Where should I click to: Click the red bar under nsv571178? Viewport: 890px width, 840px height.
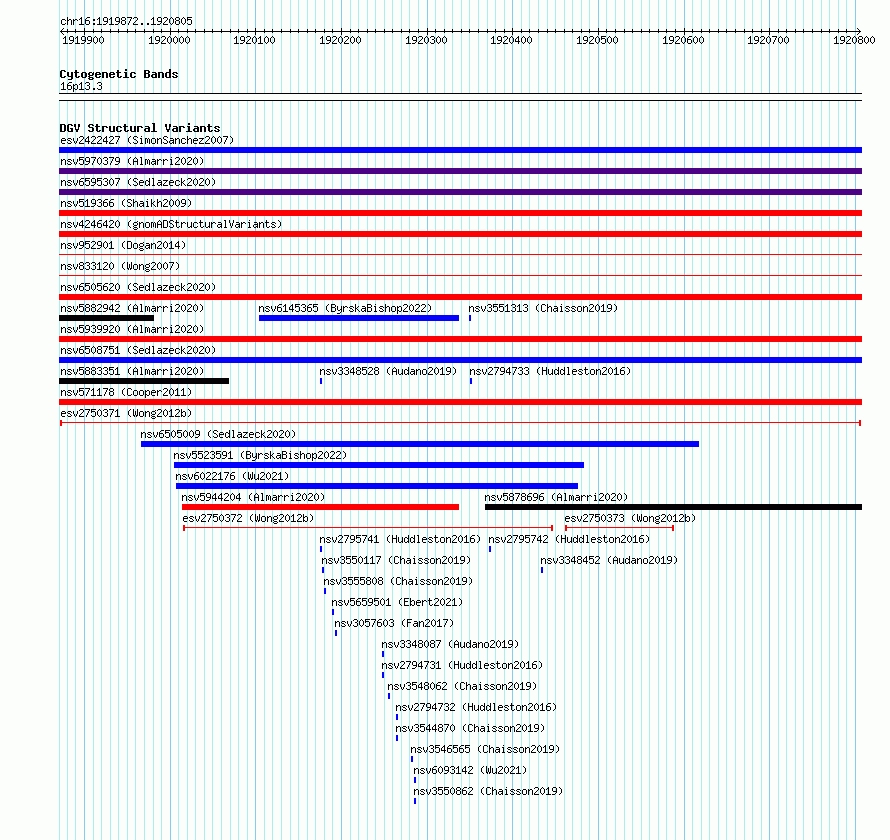pos(460,402)
